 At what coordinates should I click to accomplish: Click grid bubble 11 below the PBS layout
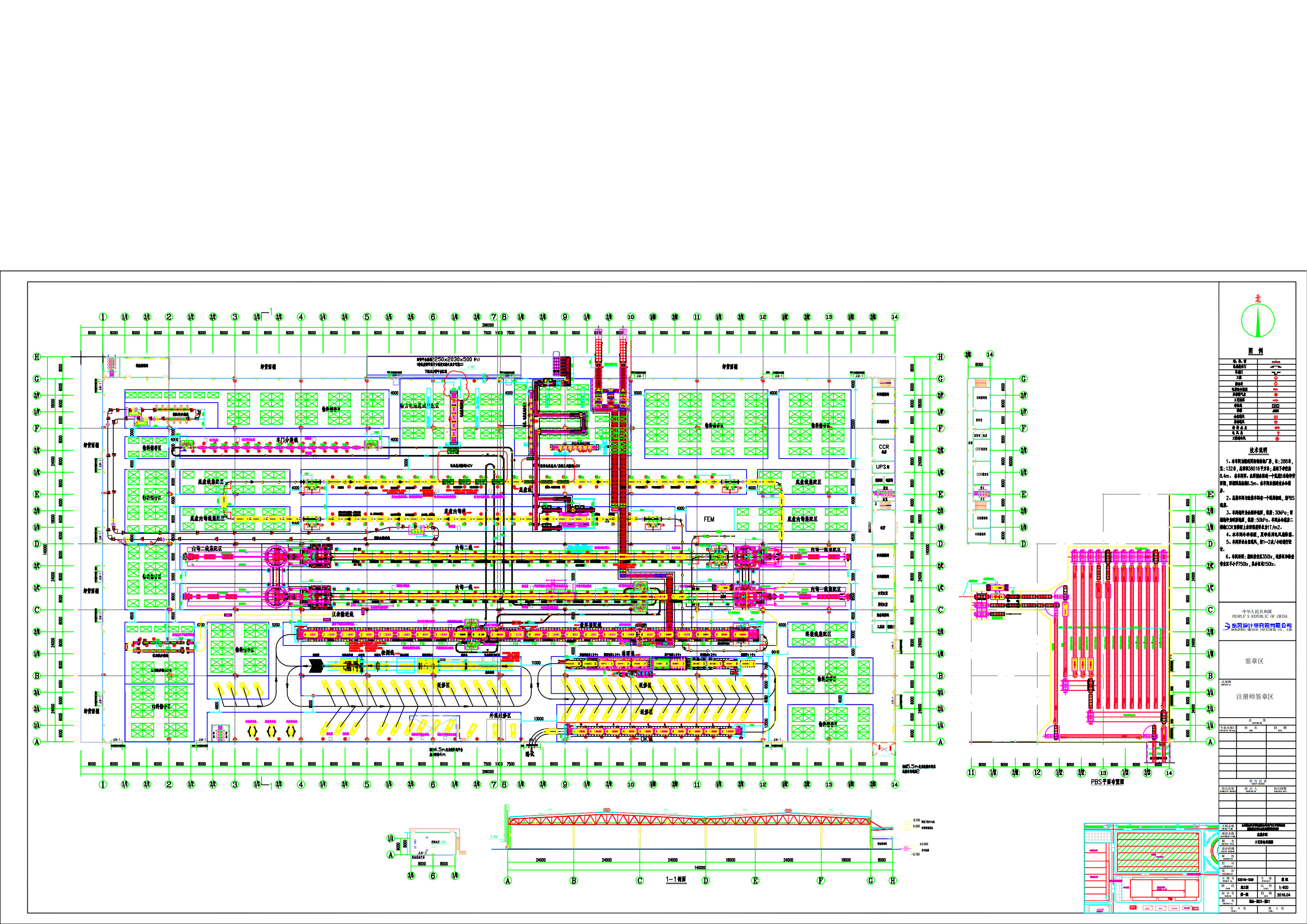point(971,773)
